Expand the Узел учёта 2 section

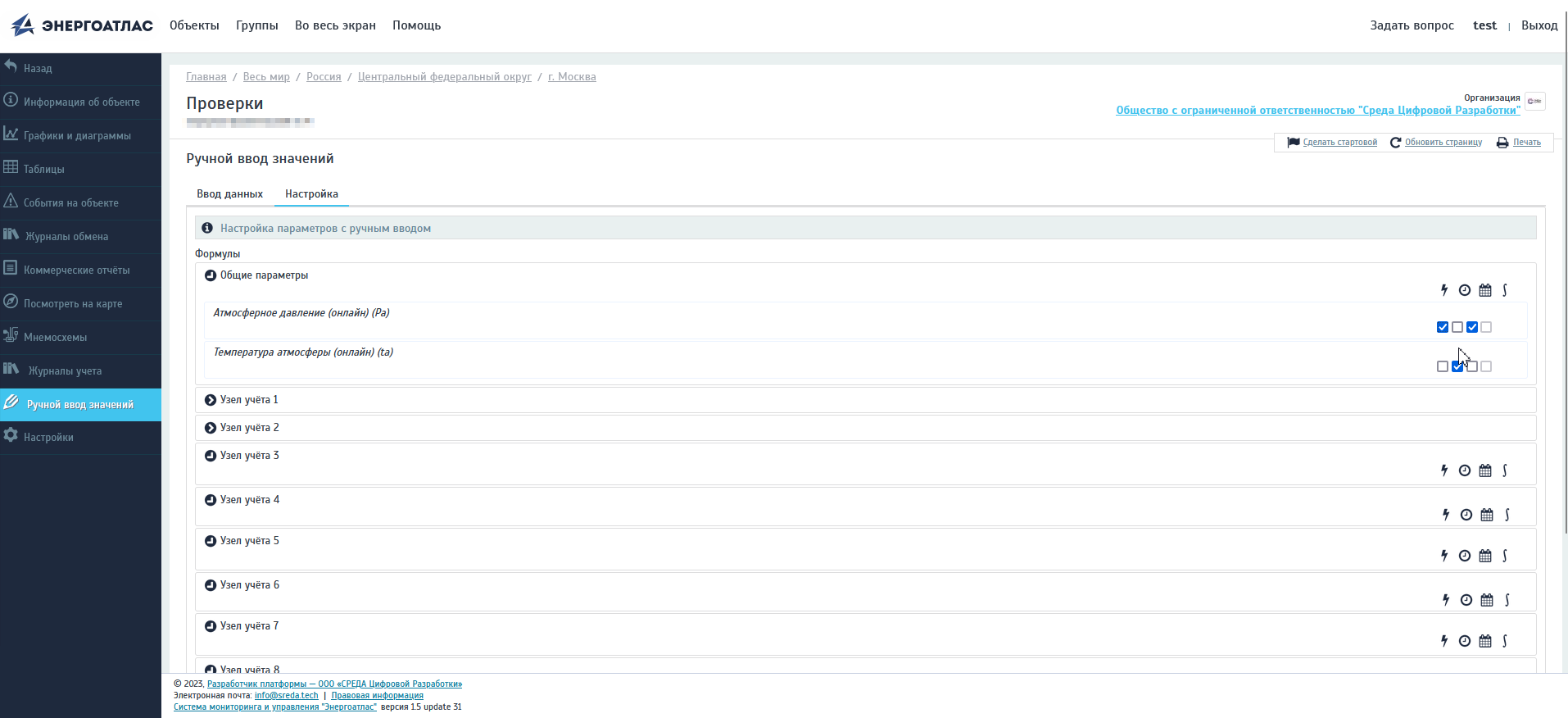211,428
